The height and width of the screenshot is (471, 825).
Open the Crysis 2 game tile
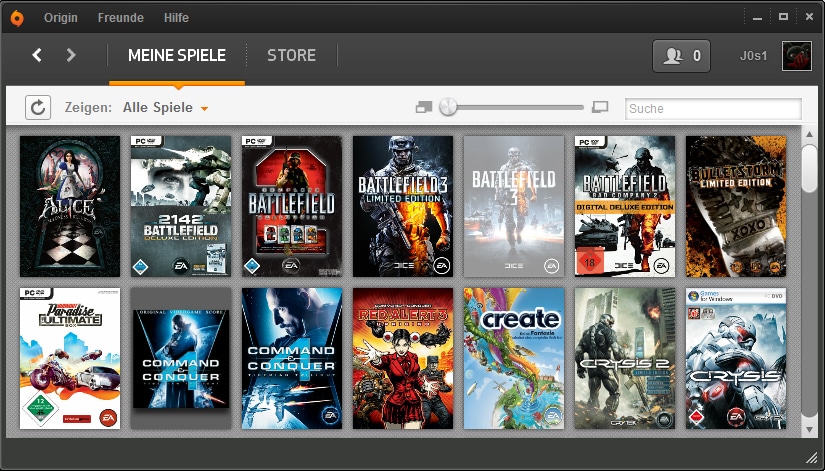(x=625, y=359)
